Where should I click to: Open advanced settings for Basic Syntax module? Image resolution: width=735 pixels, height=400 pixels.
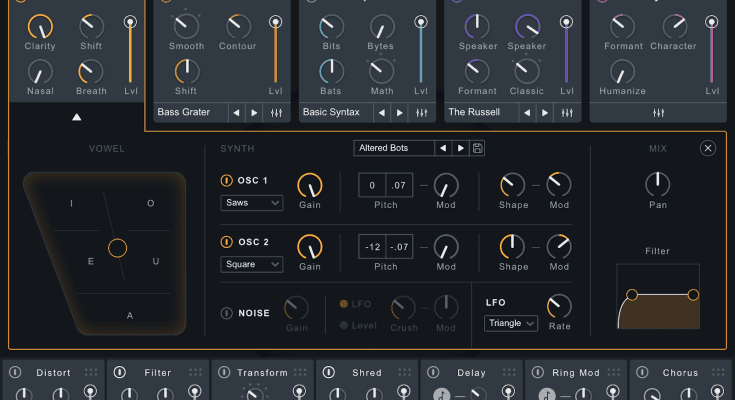click(x=422, y=112)
